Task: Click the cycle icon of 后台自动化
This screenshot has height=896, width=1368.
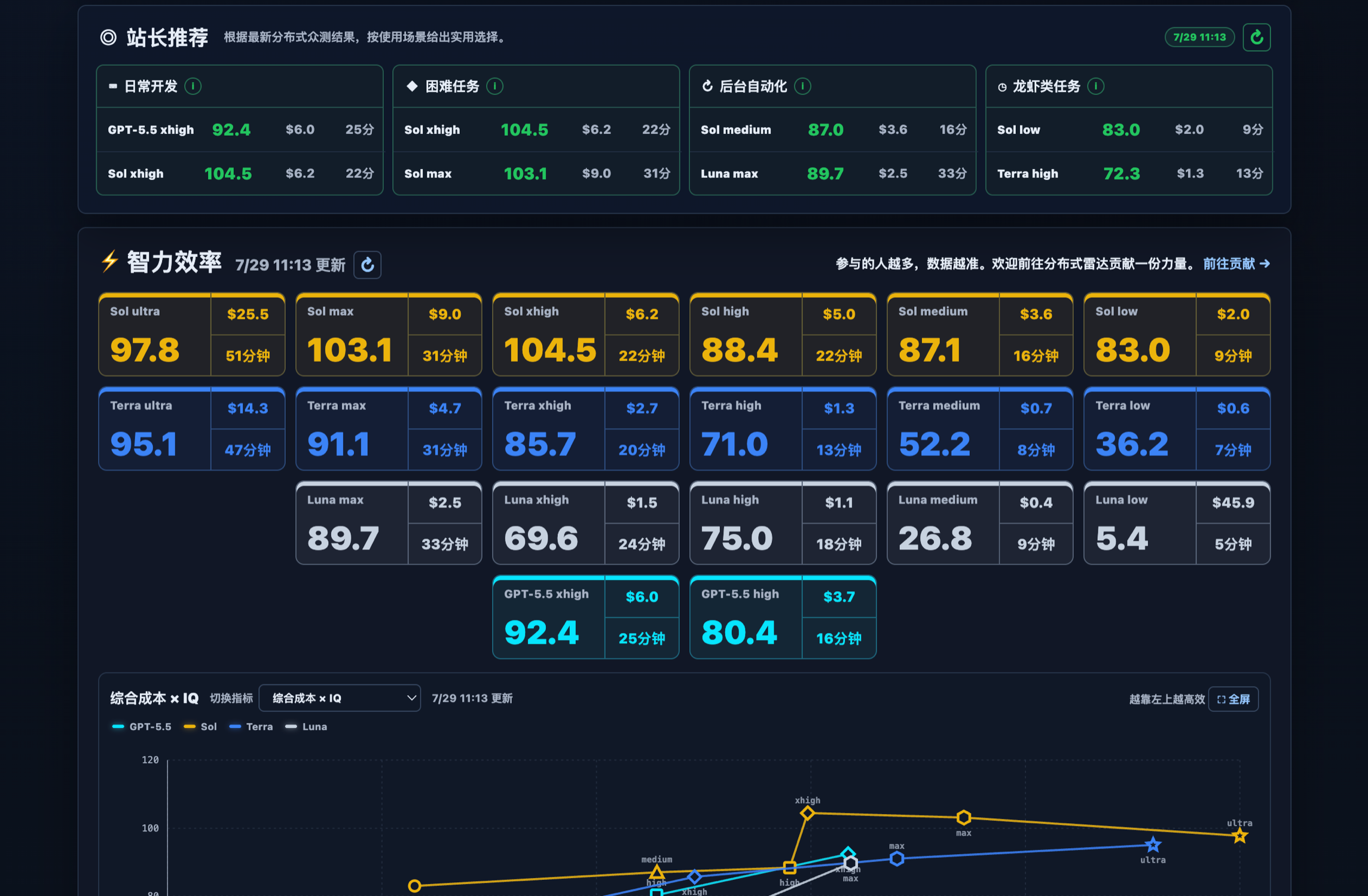Action: (707, 86)
